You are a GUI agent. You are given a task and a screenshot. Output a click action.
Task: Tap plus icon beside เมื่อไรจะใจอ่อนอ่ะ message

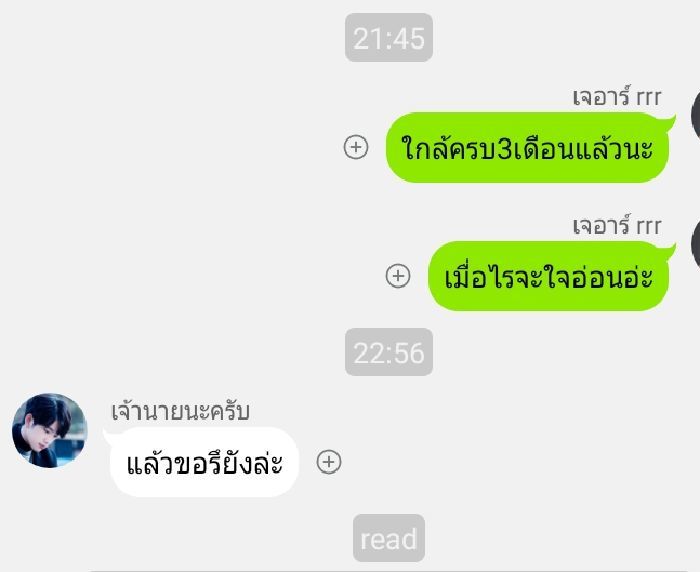pyautogui.click(x=398, y=276)
